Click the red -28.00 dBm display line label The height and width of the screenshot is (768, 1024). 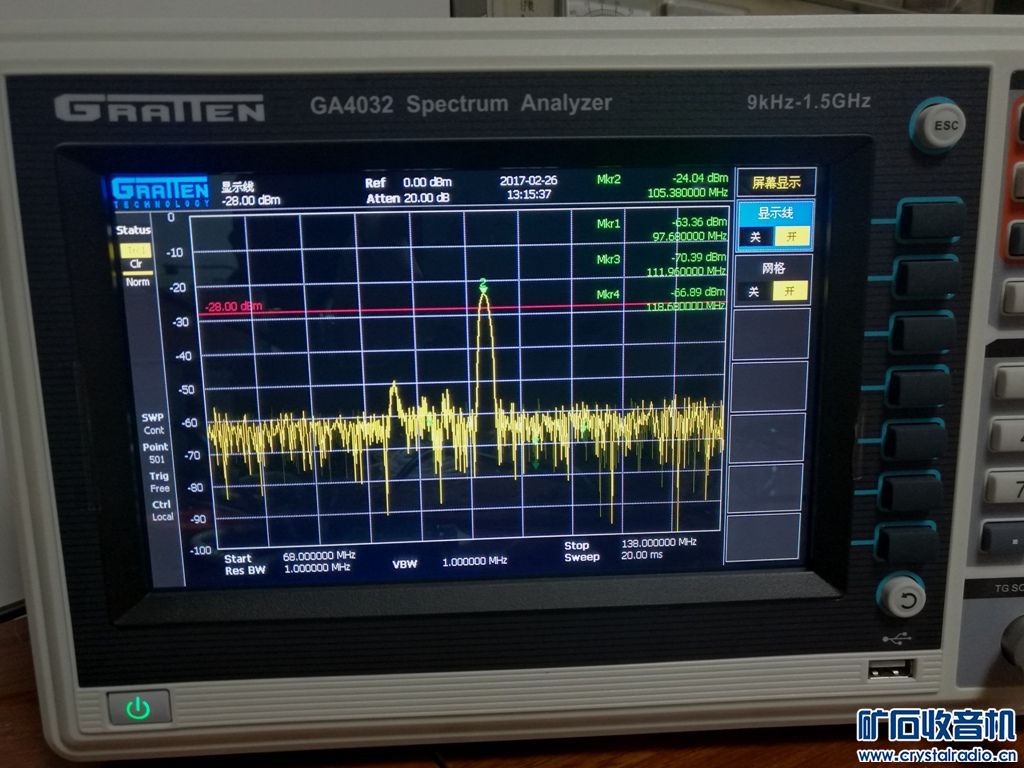[234, 306]
